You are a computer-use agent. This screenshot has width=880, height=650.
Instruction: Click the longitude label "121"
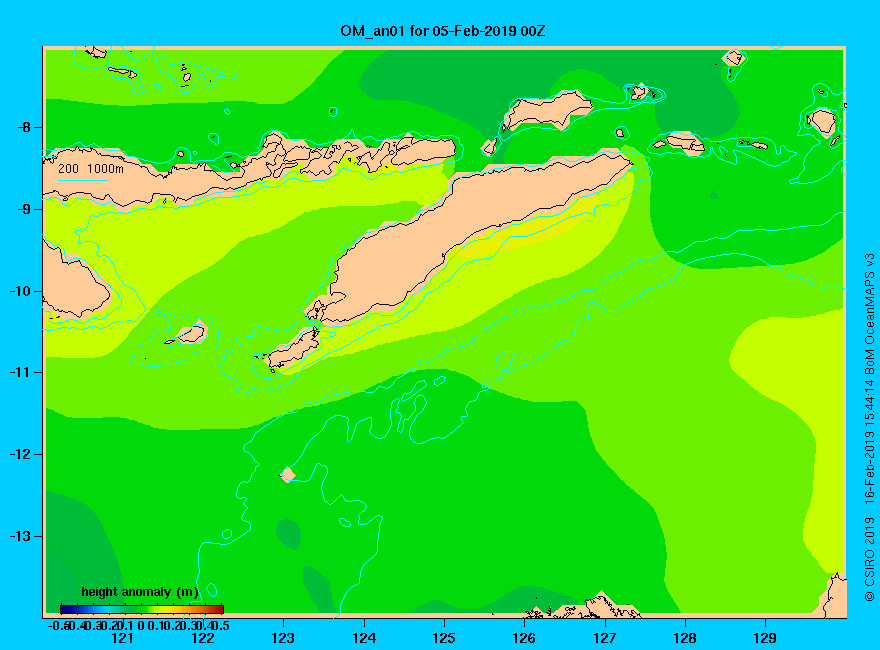(x=122, y=638)
